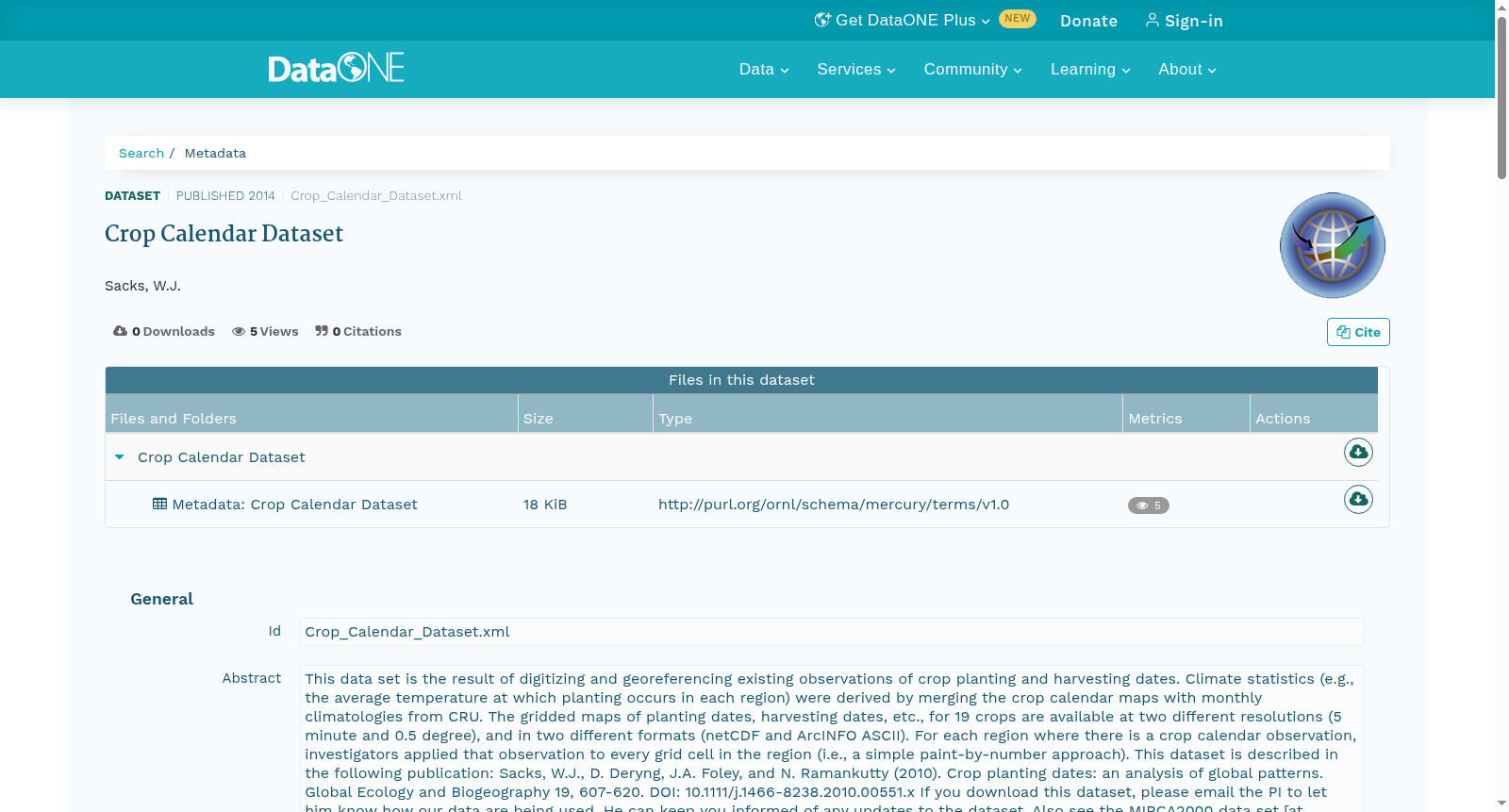The width and height of the screenshot is (1509, 812).
Task: Click the 18 KiB size value
Action: click(545, 505)
